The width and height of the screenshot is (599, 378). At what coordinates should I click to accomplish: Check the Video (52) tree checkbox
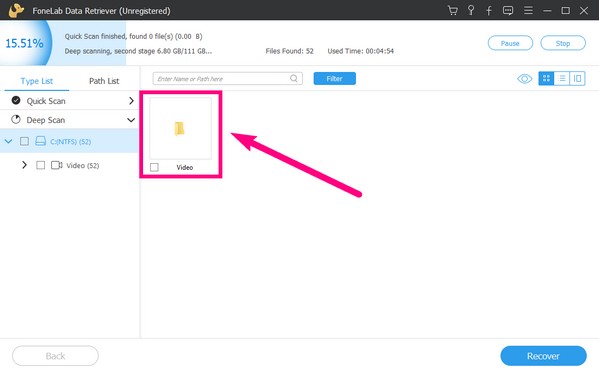click(x=40, y=165)
